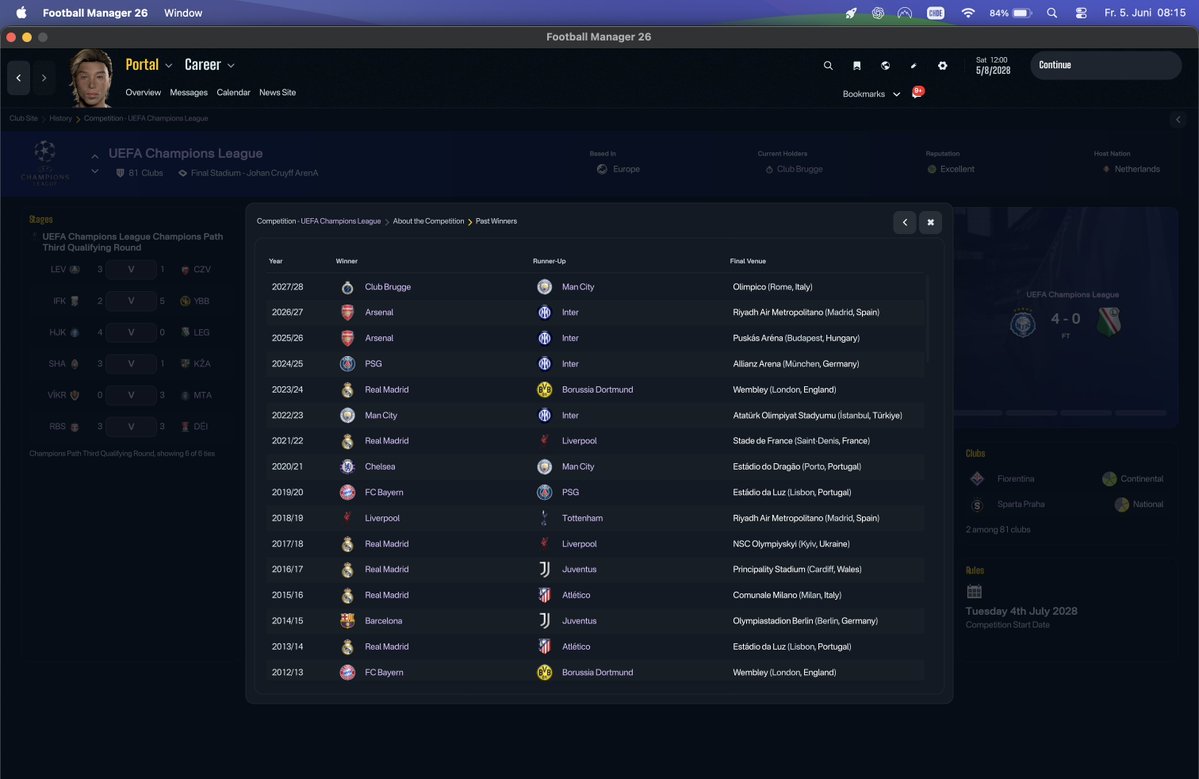
Task: Open the Portal dropdown menu
Action: 149,65
